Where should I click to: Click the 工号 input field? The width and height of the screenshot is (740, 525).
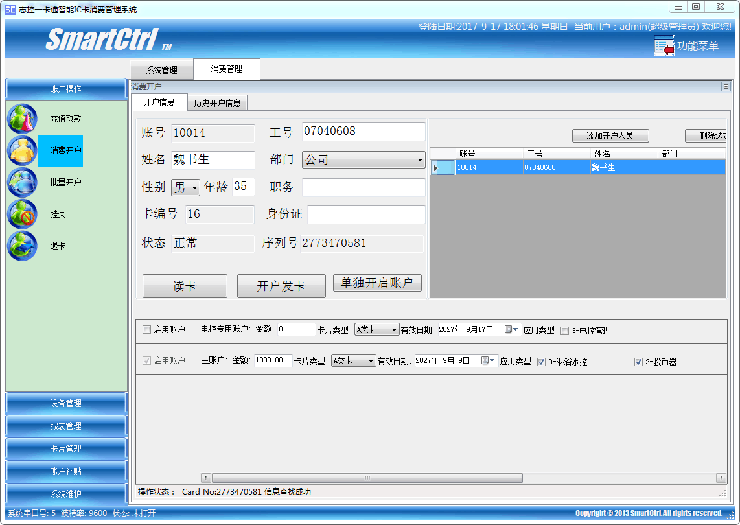click(363, 131)
